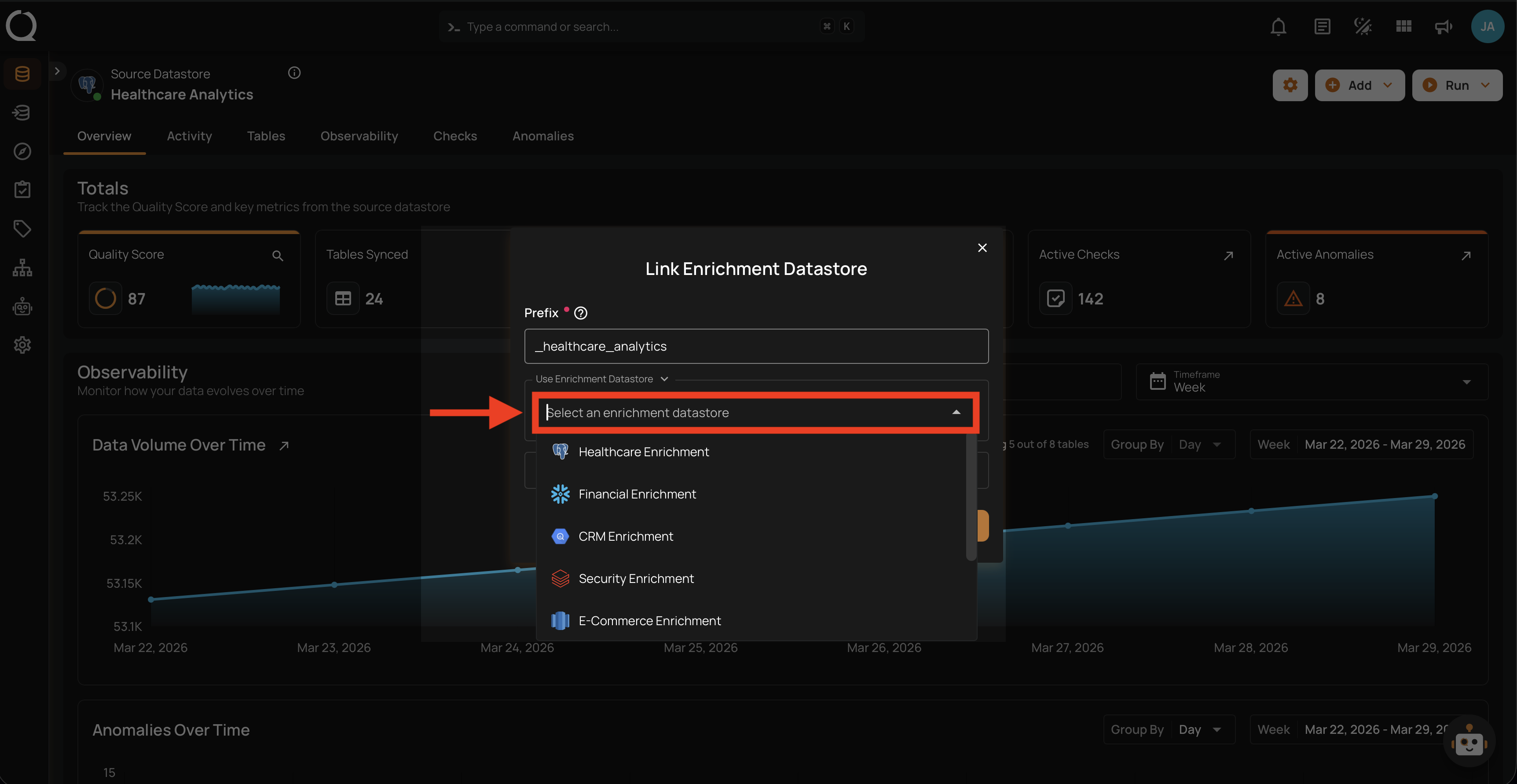Viewport: 1517px width, 784px height.
Task: Switch to the Checks tab
Action: point(454,136)
